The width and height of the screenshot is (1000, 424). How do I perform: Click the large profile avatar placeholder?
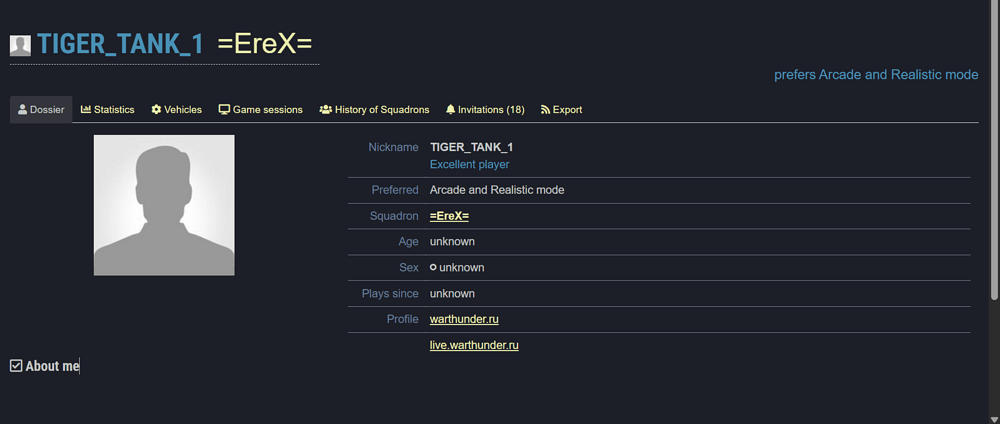click(164, 205)
